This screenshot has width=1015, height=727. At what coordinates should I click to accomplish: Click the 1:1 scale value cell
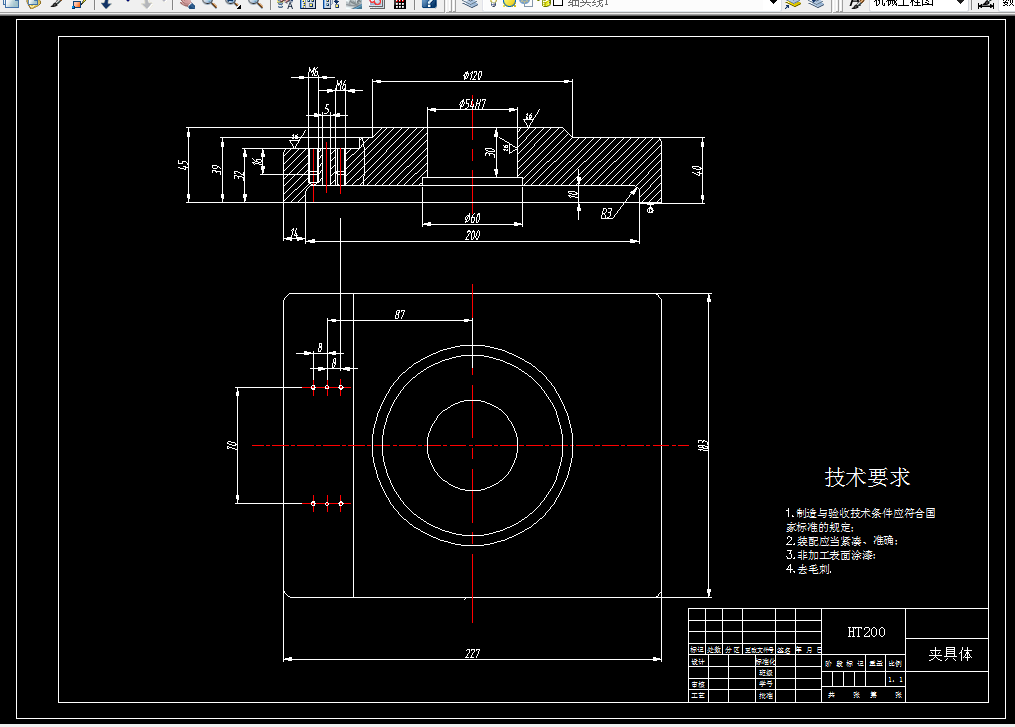(895, 679)
